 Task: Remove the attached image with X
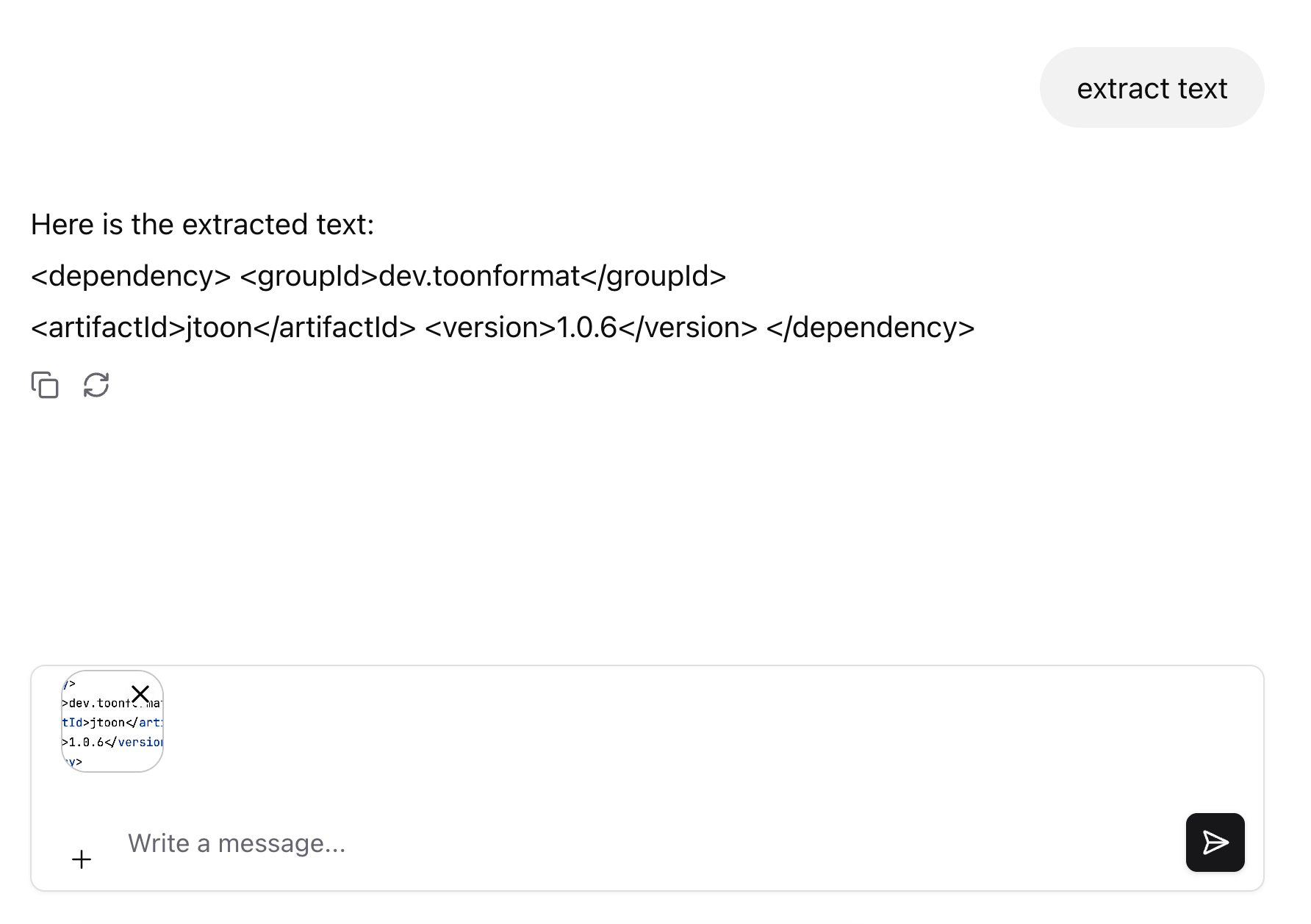pos(140,694)
